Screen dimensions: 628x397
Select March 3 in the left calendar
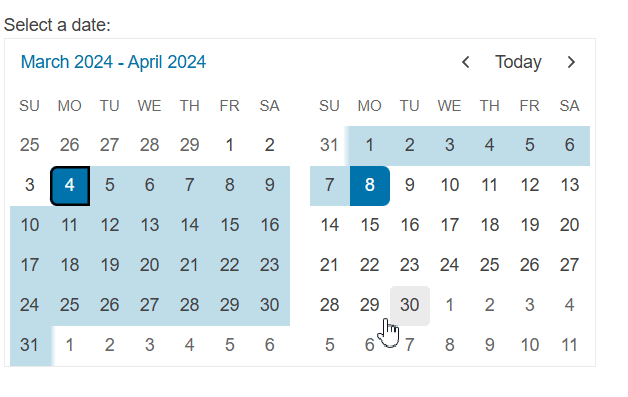[x=30, y=186]
